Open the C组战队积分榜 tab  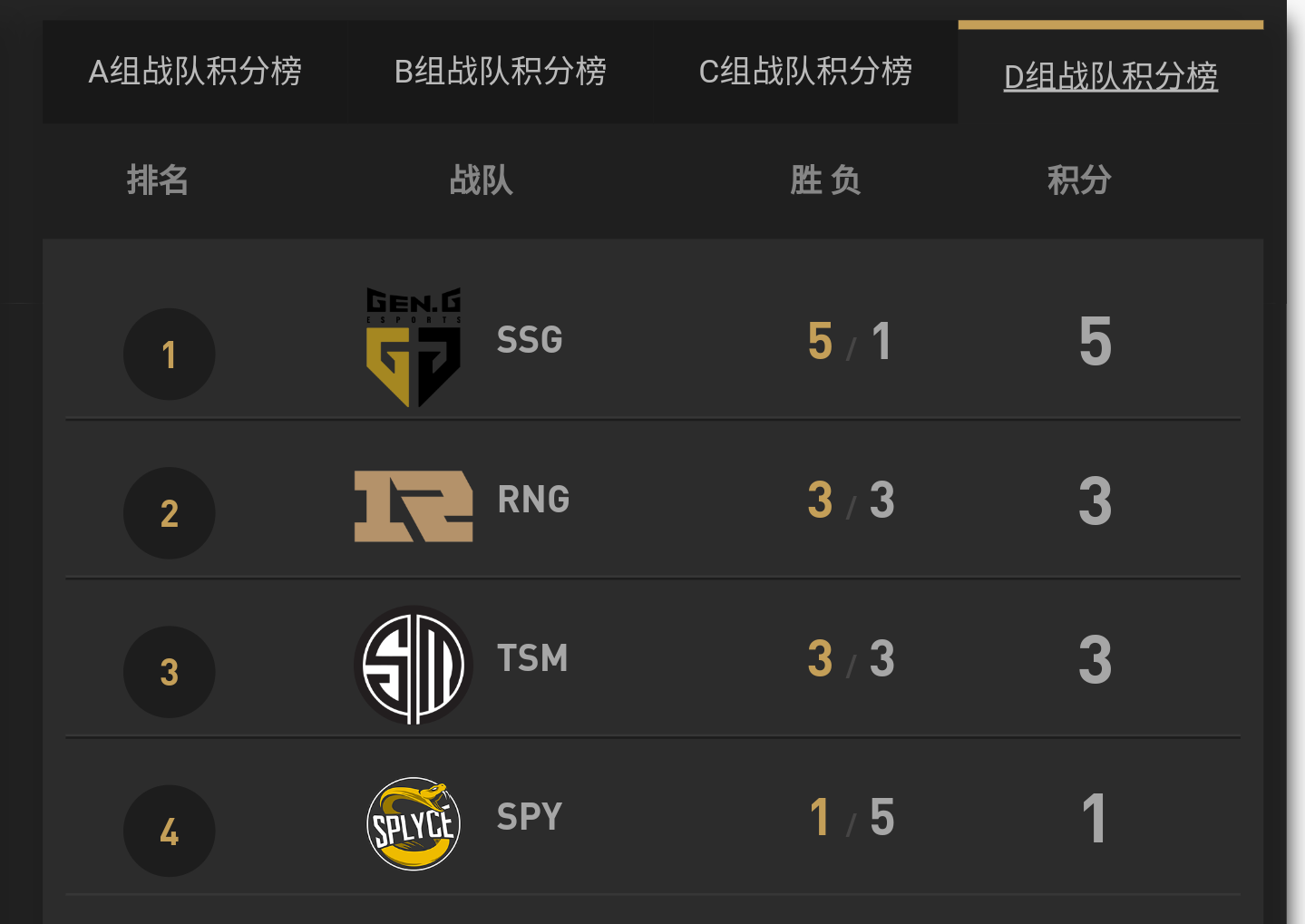[x=805, y=72]
